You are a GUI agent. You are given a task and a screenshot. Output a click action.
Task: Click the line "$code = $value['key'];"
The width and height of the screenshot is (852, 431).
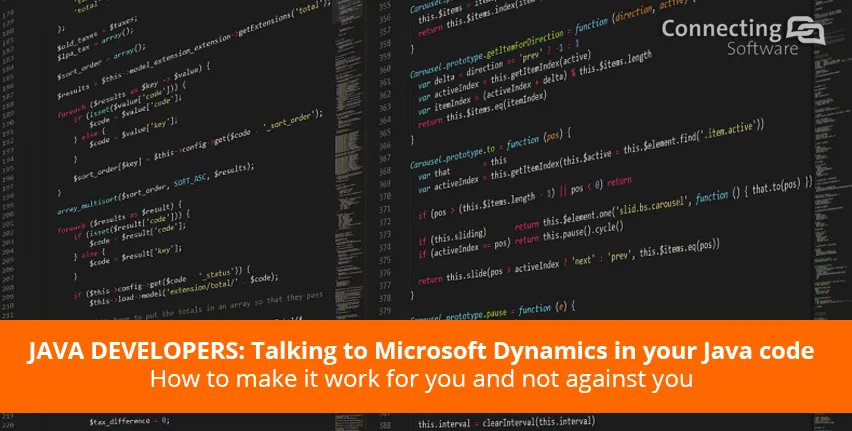pos(133,133)
